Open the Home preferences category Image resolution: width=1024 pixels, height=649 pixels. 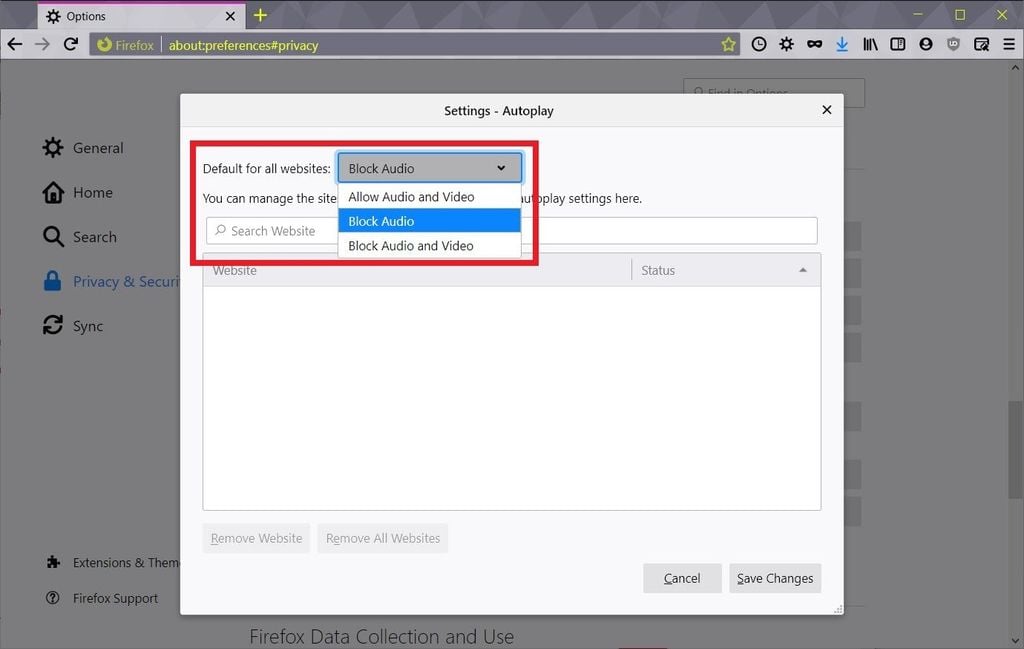coord(78,193)
